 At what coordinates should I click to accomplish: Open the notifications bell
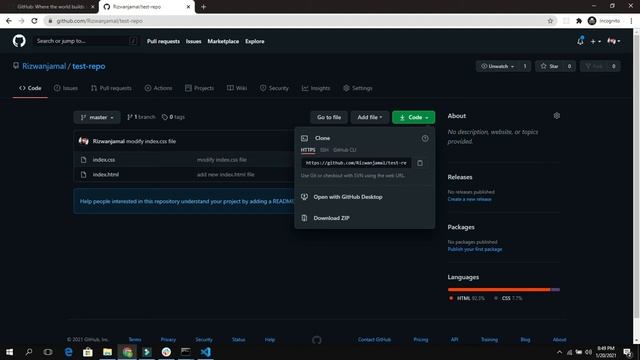pyautogui.click(x=580, y=41)
